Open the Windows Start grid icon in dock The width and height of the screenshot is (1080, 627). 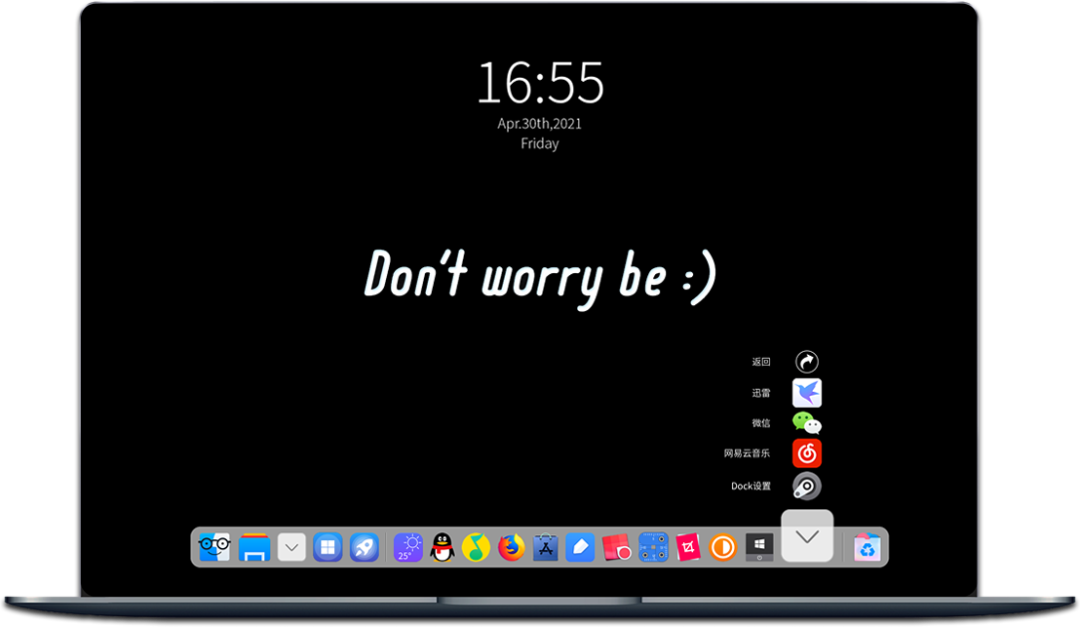point(327,547)
